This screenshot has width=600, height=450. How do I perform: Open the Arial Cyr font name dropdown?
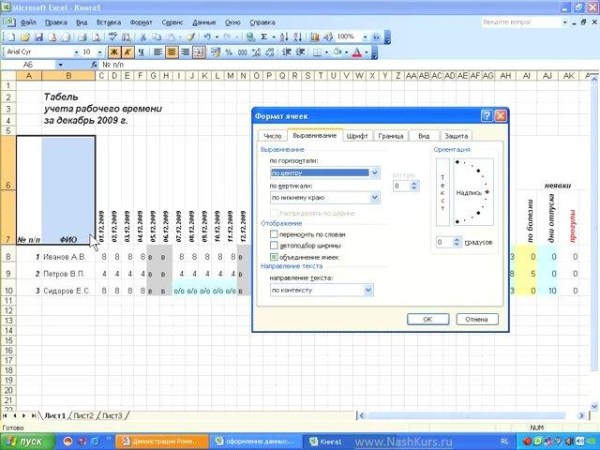pyautogui.click(x=76, y=52)
